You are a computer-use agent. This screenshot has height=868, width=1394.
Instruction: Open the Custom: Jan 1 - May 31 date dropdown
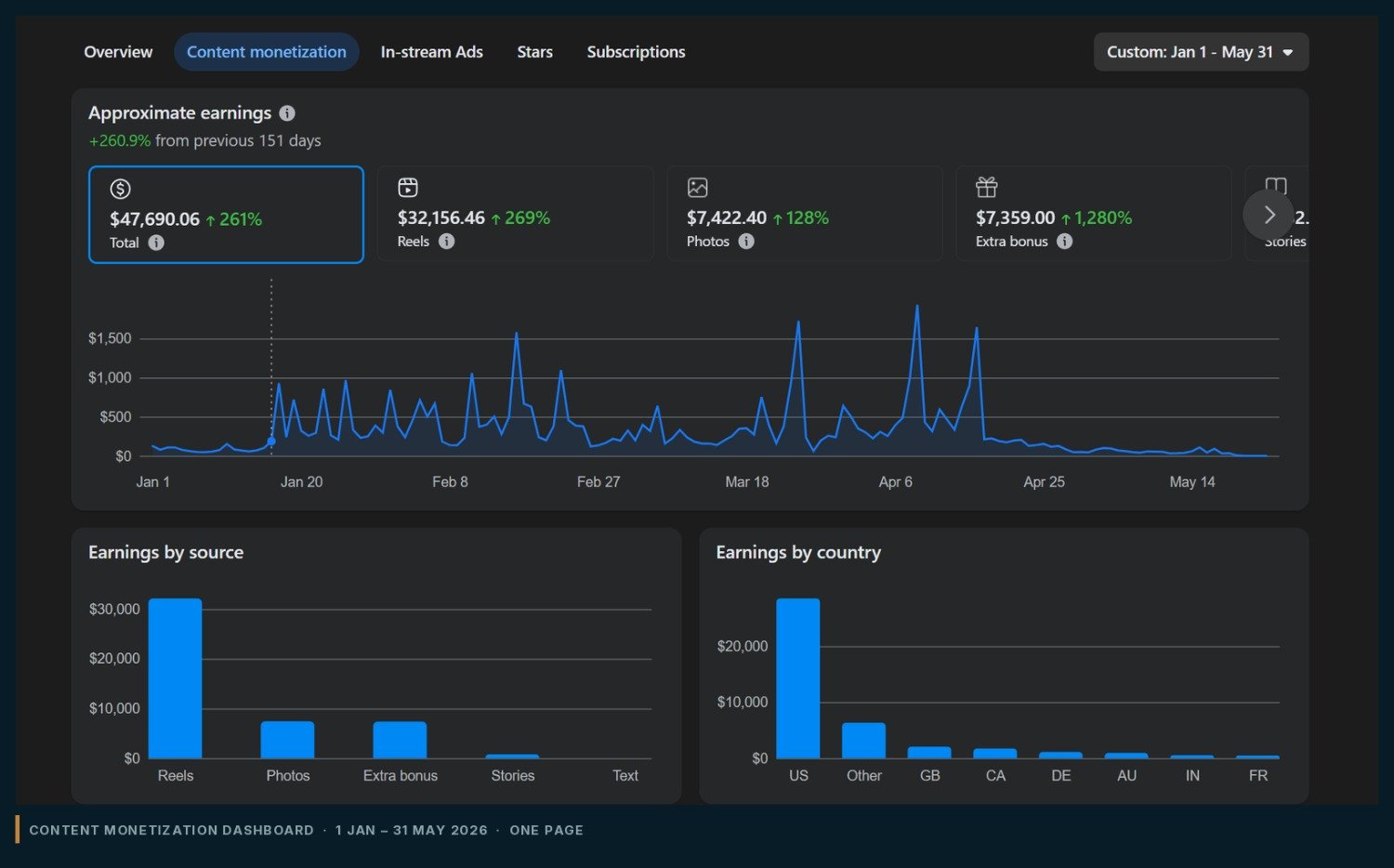1201,52
